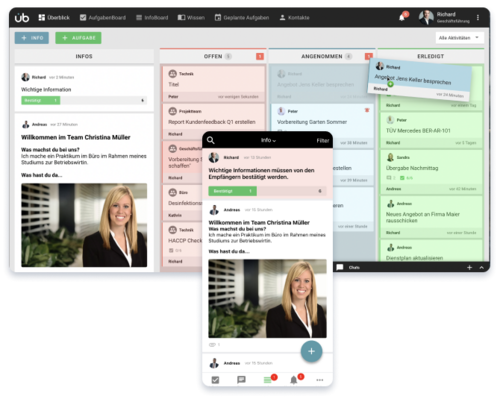The height and width of the screenshot is (399, 500).
Task: Click Richard avatar in mobile feed
Action: [214, 157]
